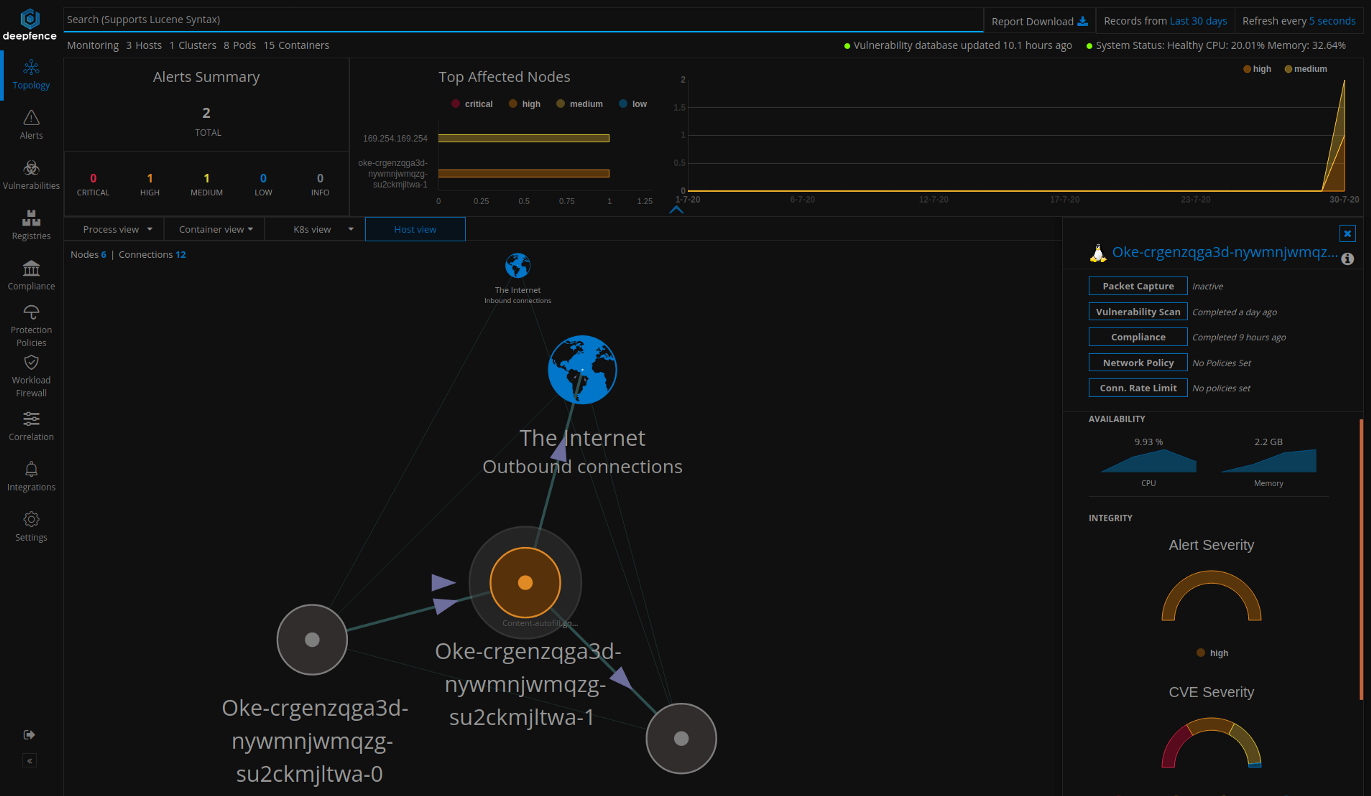Open the Registries section
1371x796 pixels.
(x=31, y=222)
